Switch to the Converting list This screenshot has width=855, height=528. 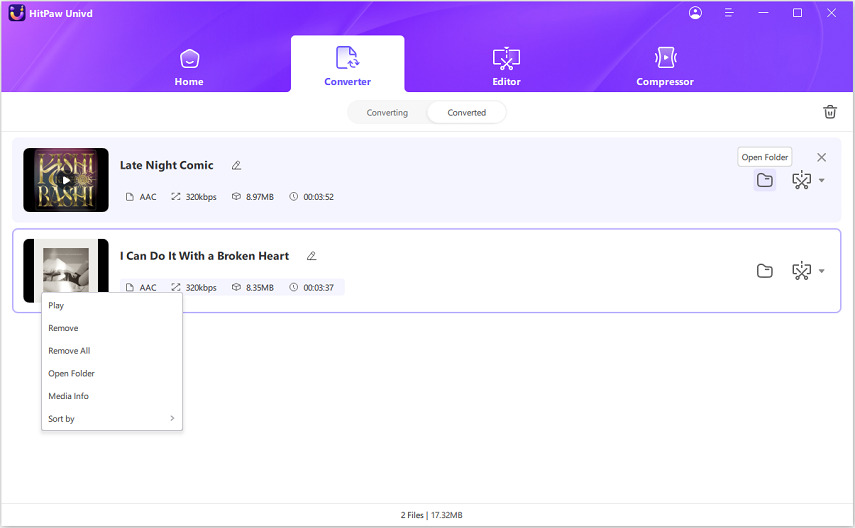[387, 113]
